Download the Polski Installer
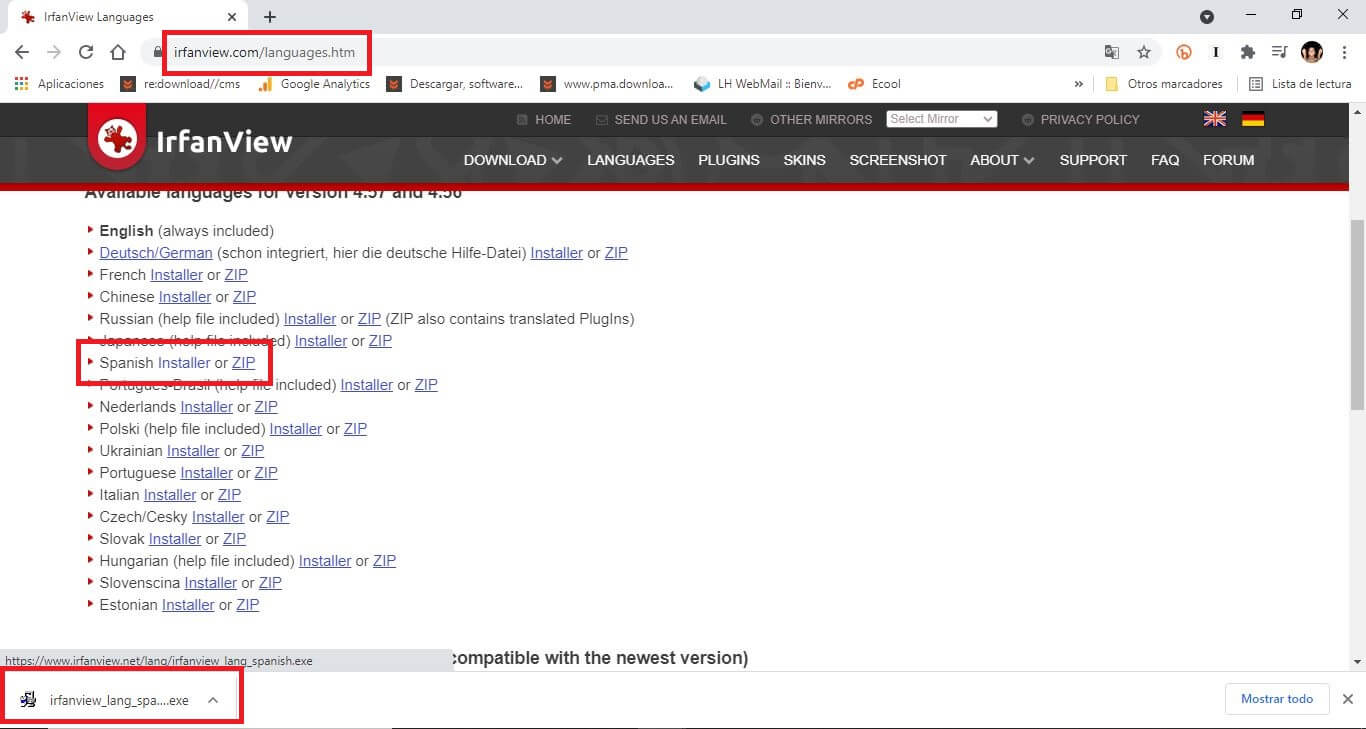Screen dimensions: 1366x729 [x=296, y=429]
